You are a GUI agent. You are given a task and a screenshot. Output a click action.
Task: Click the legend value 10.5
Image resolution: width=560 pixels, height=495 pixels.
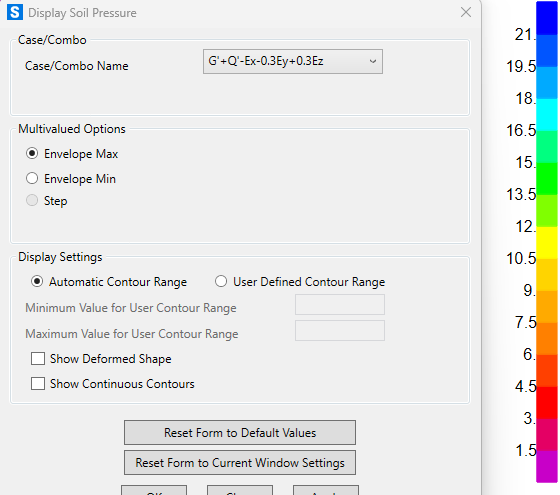[x=521, y=259]
